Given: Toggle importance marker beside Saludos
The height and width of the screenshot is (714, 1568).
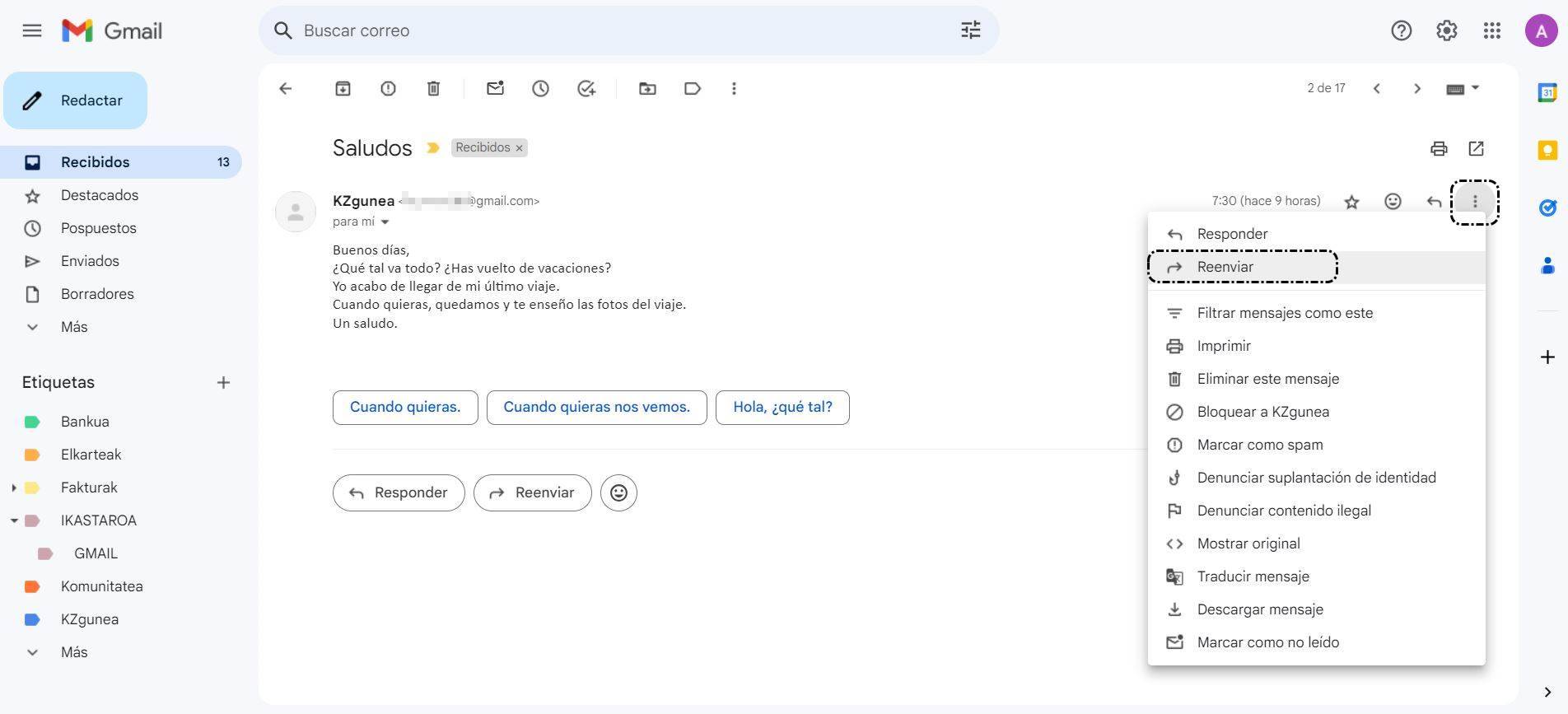Looking at the screenshot, I should coord(432,148).
